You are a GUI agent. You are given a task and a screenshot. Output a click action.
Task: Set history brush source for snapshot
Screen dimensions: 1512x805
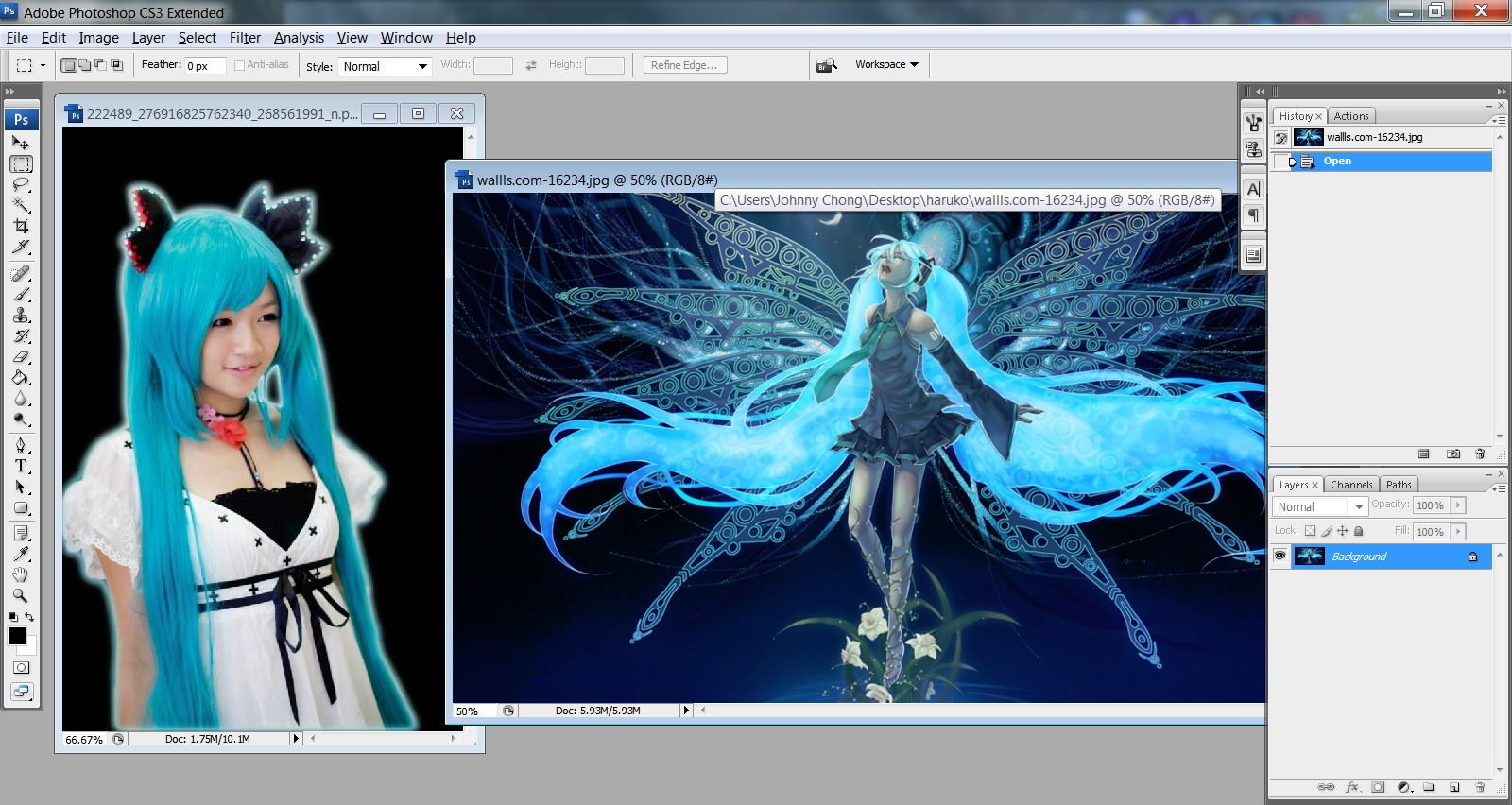(x=1280, y=138)
